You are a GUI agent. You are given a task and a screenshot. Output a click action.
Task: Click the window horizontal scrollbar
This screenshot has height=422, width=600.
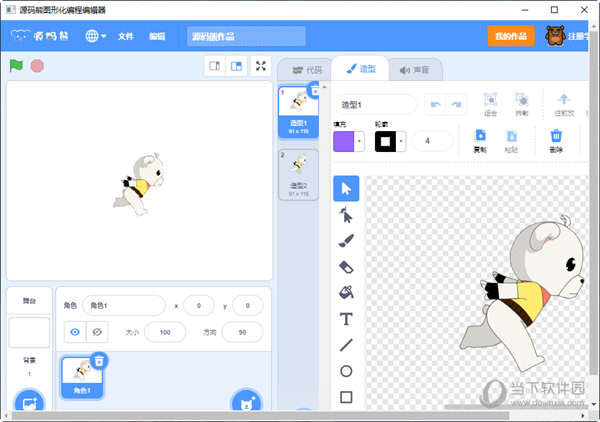(x=260, y=416)
